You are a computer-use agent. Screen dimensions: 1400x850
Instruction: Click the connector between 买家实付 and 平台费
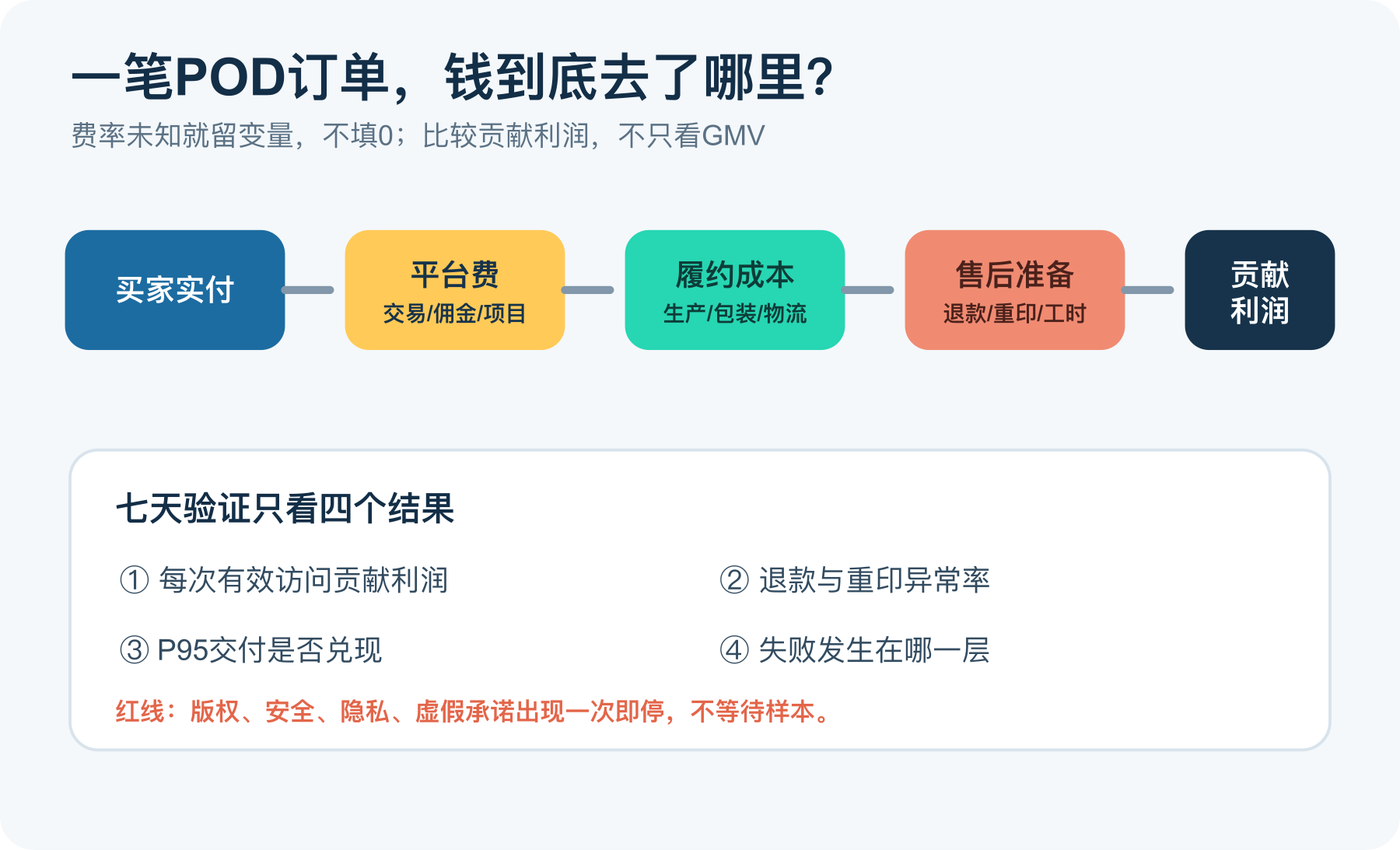pos(308,290)
